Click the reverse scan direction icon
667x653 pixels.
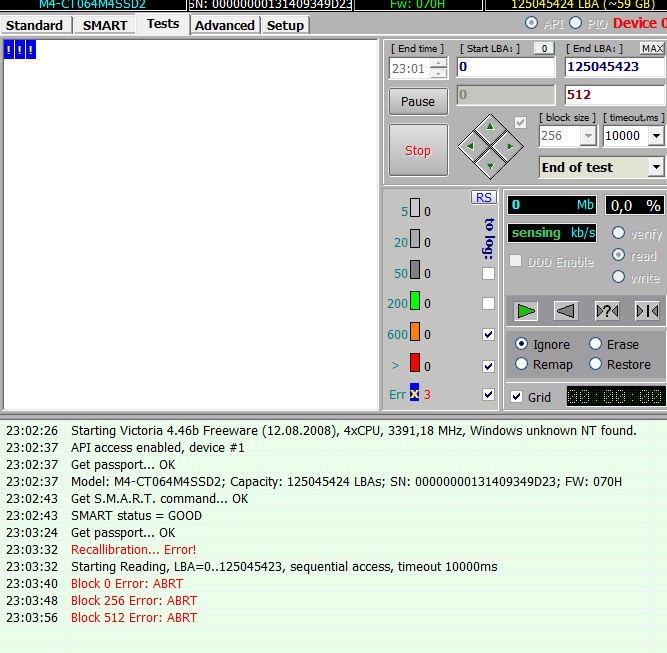[x=566, y=311]
